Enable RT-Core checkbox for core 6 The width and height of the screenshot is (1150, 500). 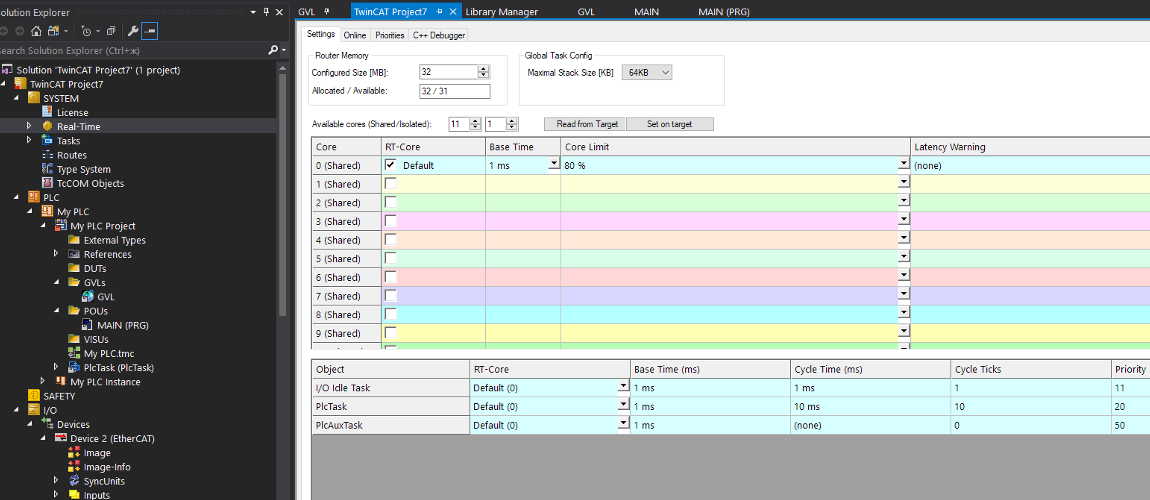[x=391, y=276]
